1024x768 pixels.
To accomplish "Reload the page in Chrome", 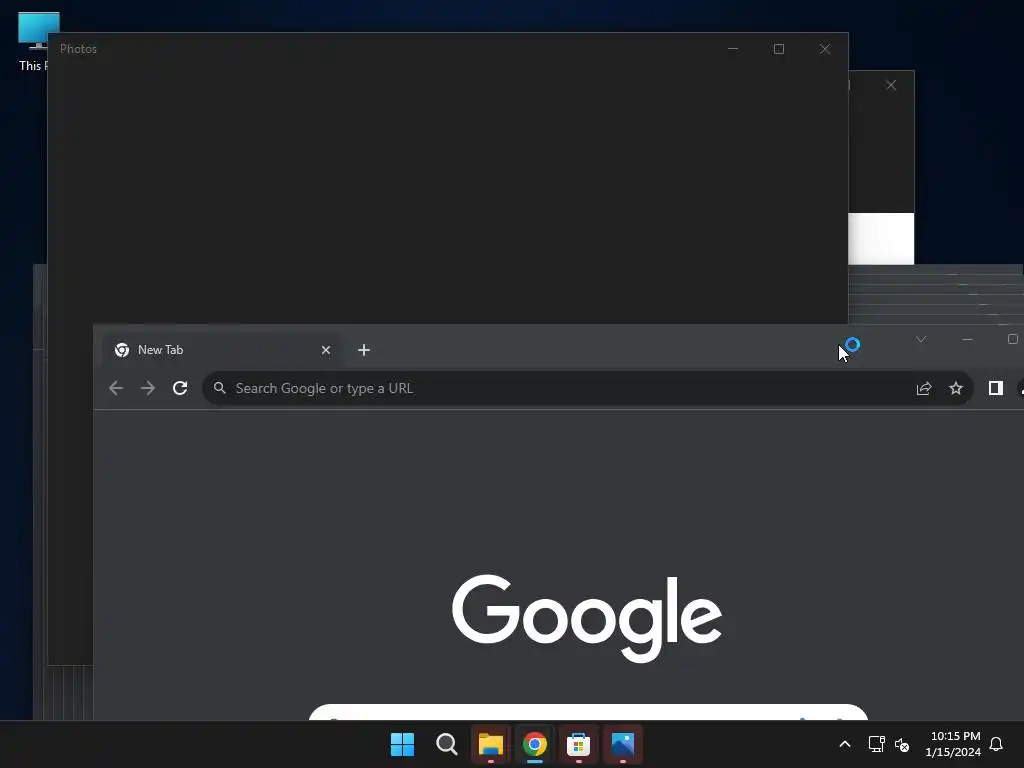I will 180,388.
